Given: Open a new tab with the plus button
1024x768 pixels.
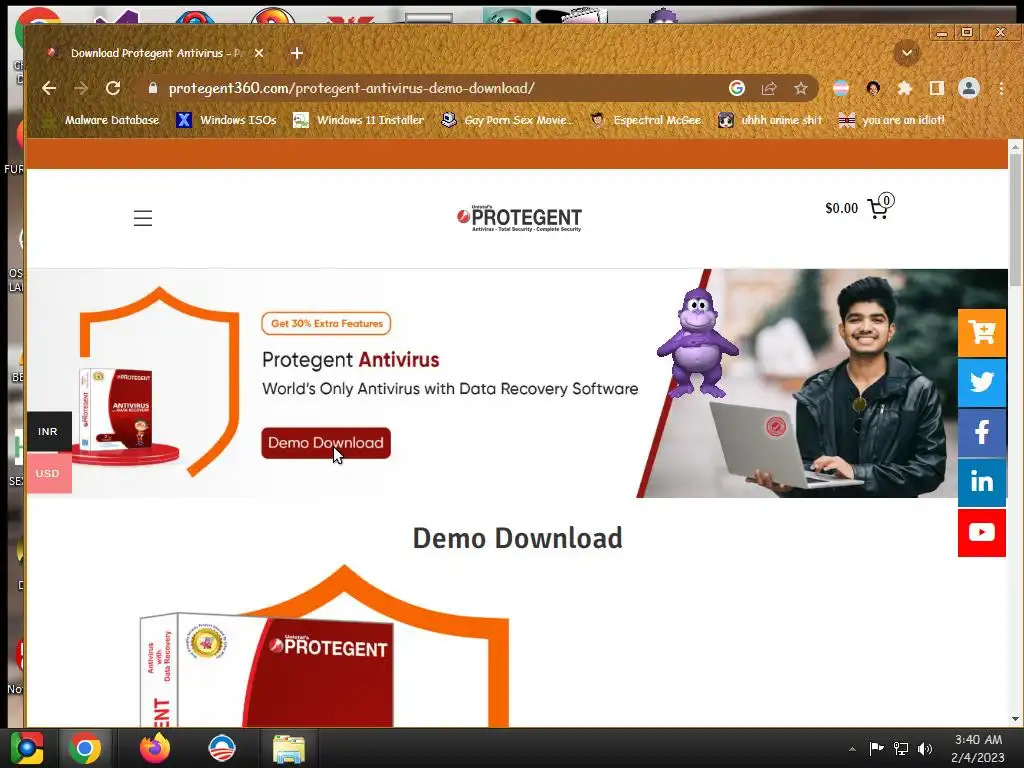Looking at the screenshot, I should tap(296, 53).
